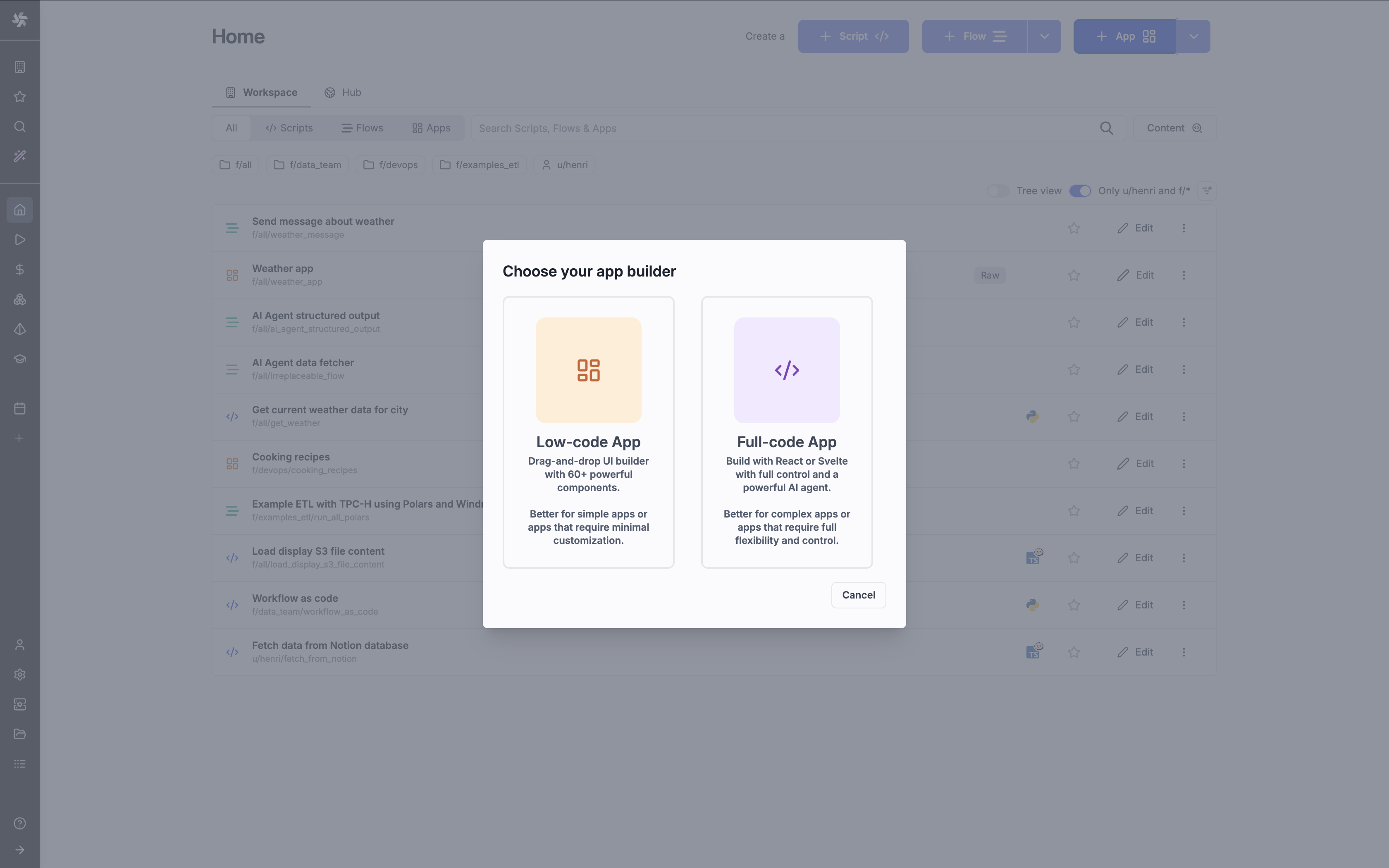Select the Apps filter tab
Screen dimensions: 1389x868
(431, 127)
